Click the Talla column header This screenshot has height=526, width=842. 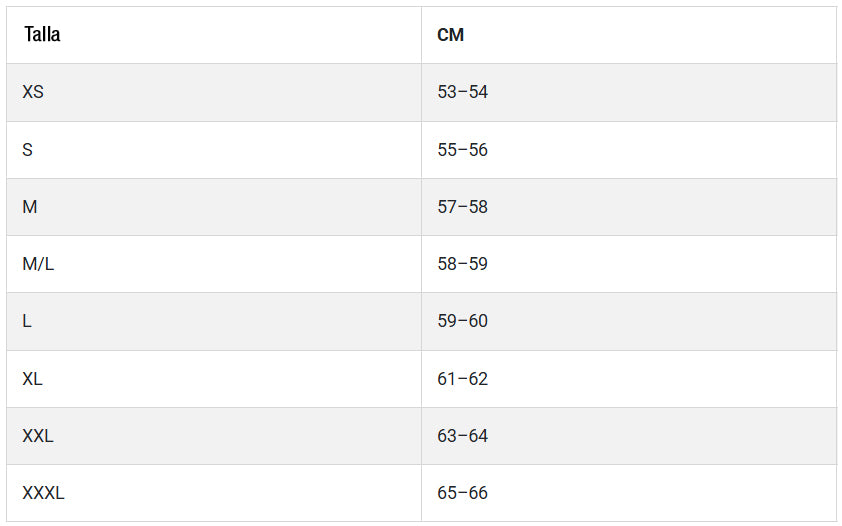(42, 35)
